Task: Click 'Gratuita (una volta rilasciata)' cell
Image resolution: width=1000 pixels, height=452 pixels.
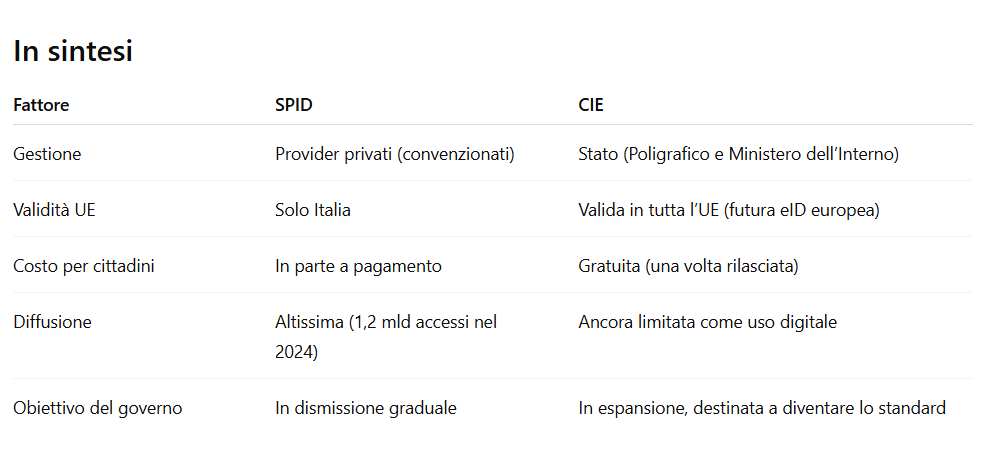Action: pyautogui.click(x=688, y=266)
